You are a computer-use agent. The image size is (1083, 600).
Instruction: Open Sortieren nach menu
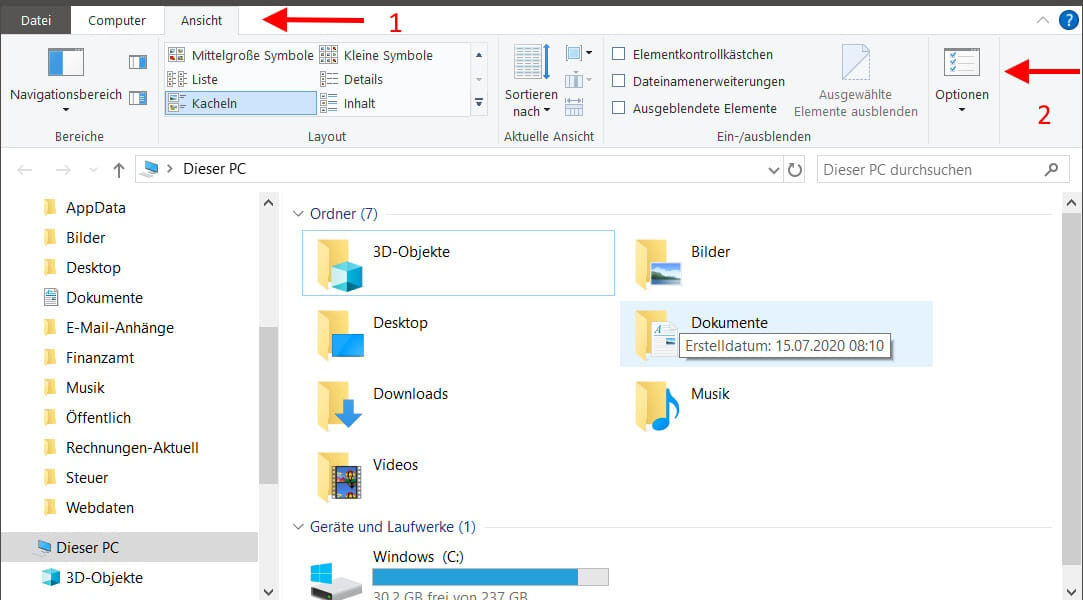pos(531,80)
